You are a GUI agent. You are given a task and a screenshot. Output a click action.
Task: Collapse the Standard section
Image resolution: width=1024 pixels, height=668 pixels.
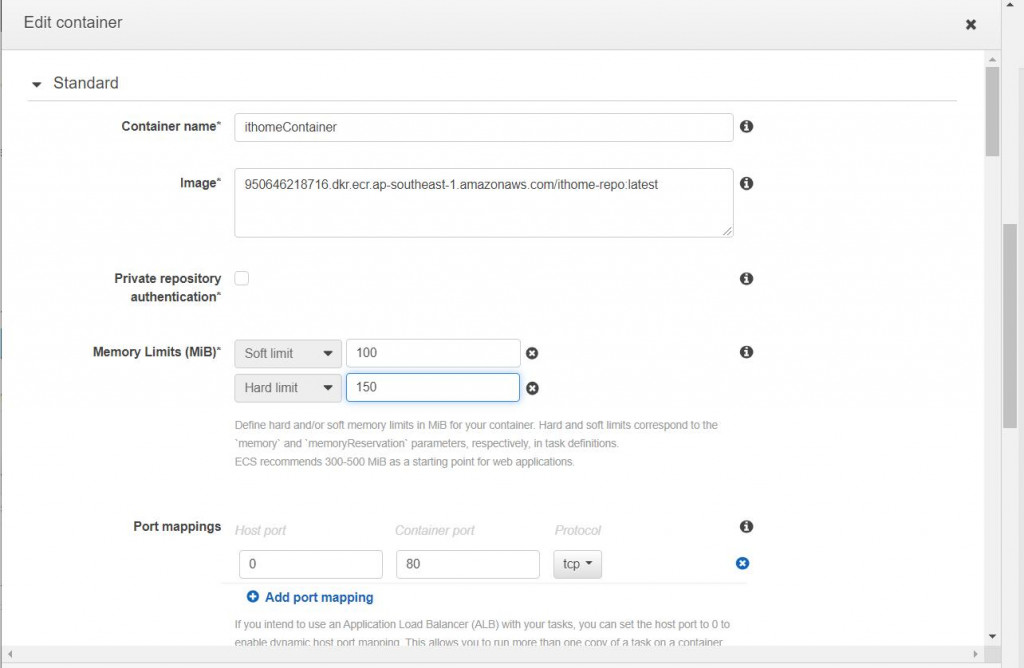click(x=37, y=84)
